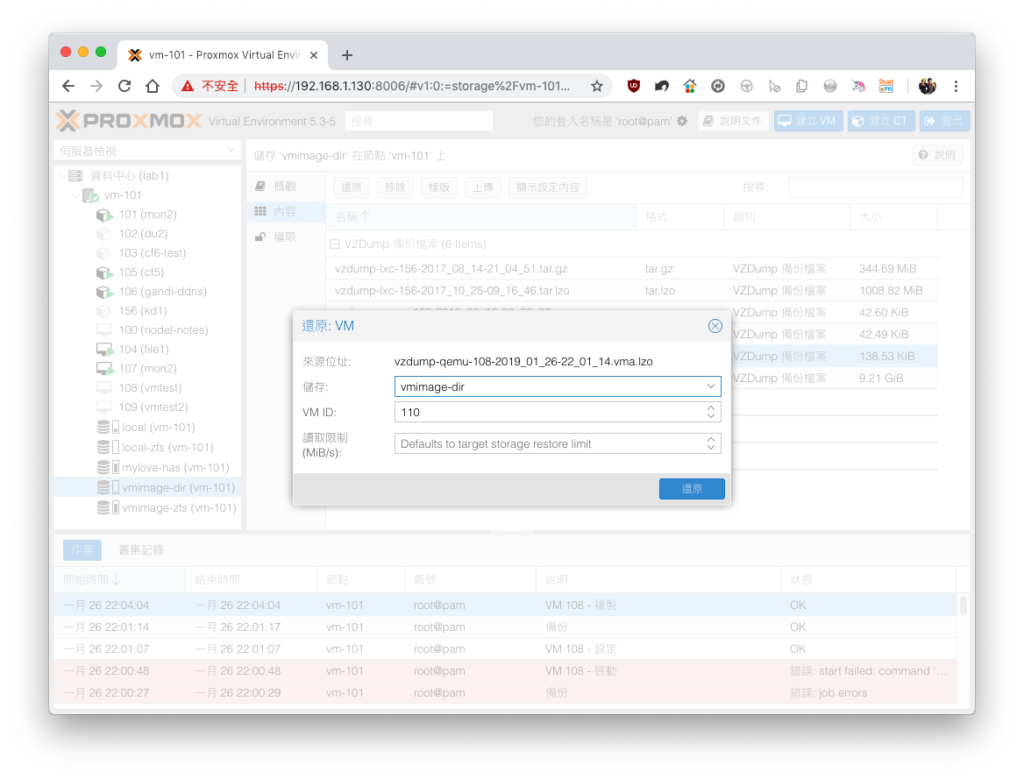Viewport: 1024px width, 779px height.
Task: Click the read limit spinner arrows
Action: 711,444
